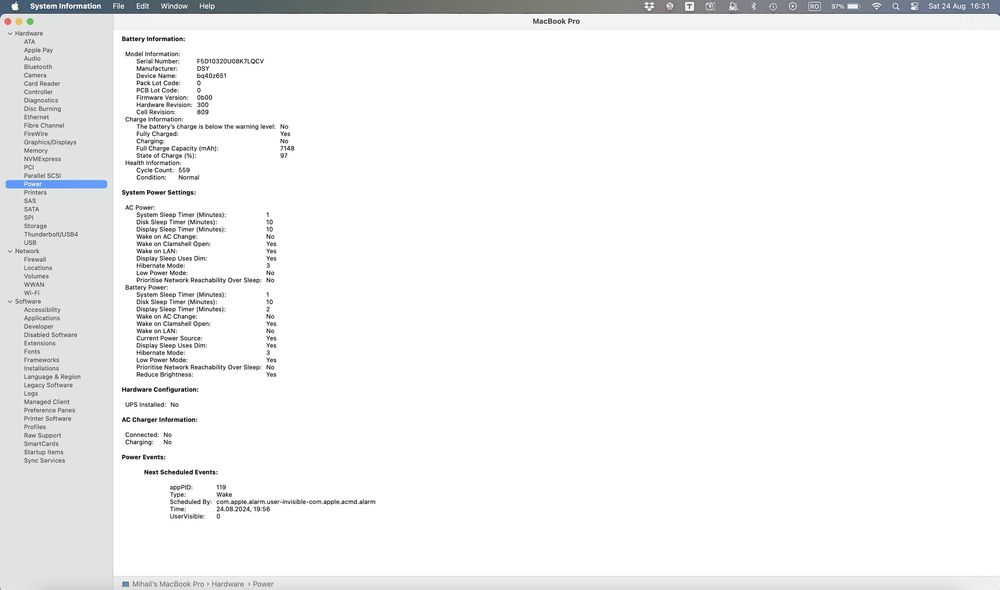The image size is (1000, 590).
Task: Select the highlighted Power item
Action: (56, 184)
